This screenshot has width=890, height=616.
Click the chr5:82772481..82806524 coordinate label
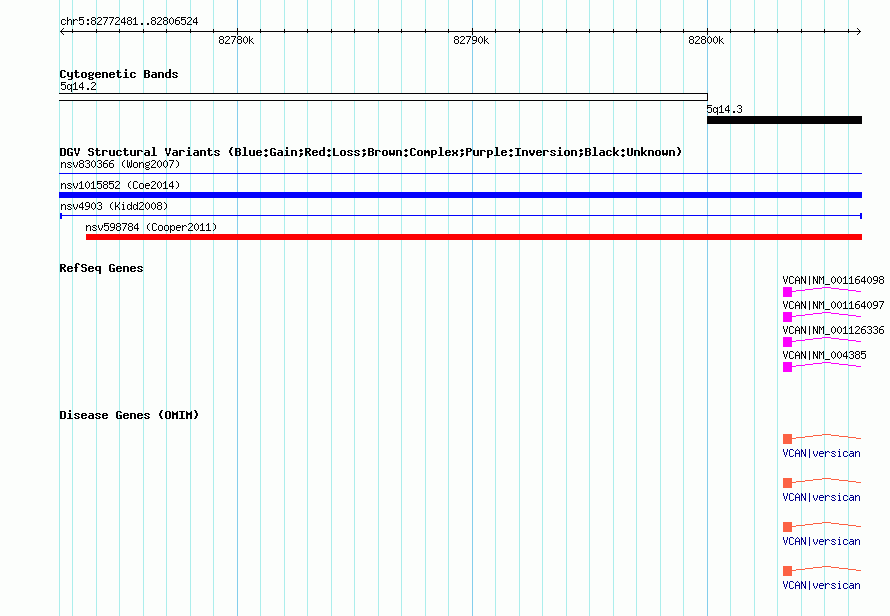[129, 22]
